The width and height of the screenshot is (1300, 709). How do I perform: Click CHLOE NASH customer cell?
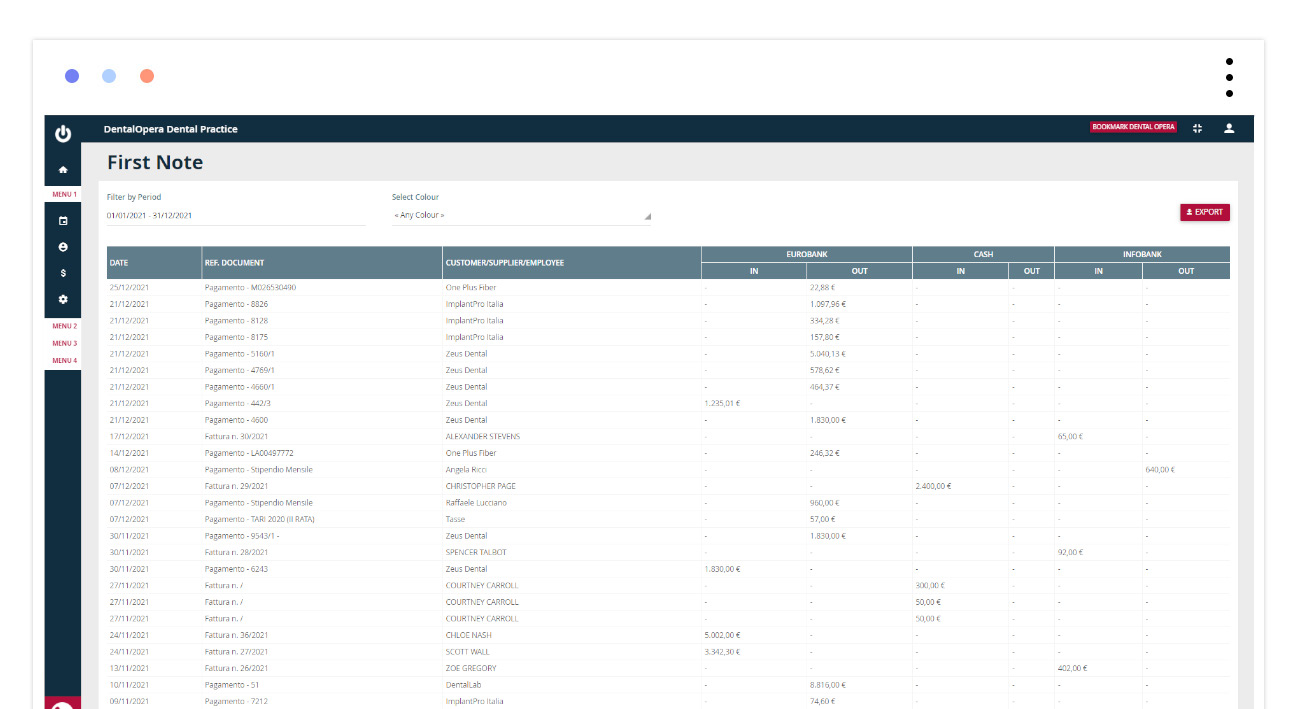(470, 635)
